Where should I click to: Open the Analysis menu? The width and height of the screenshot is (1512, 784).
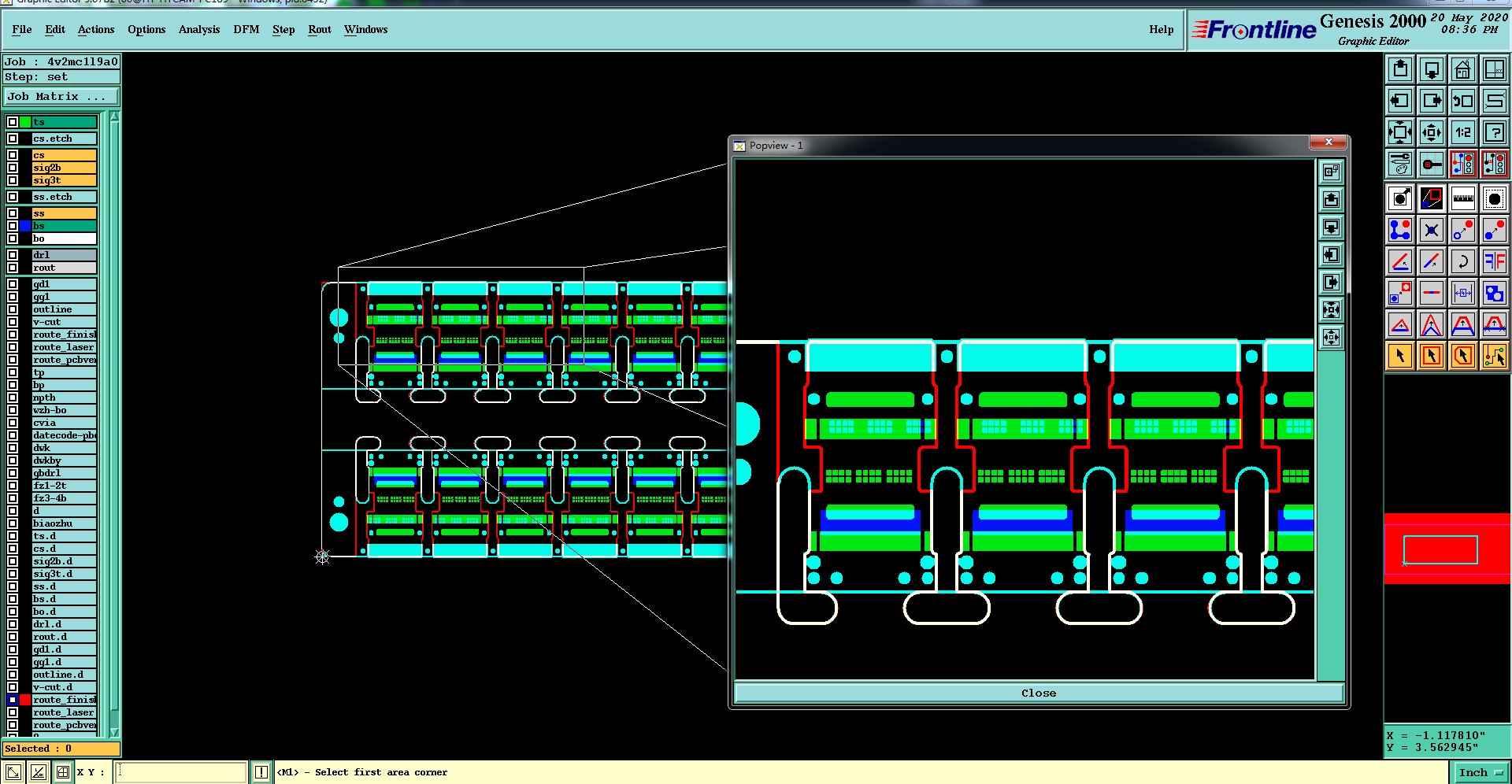point(199,29)
